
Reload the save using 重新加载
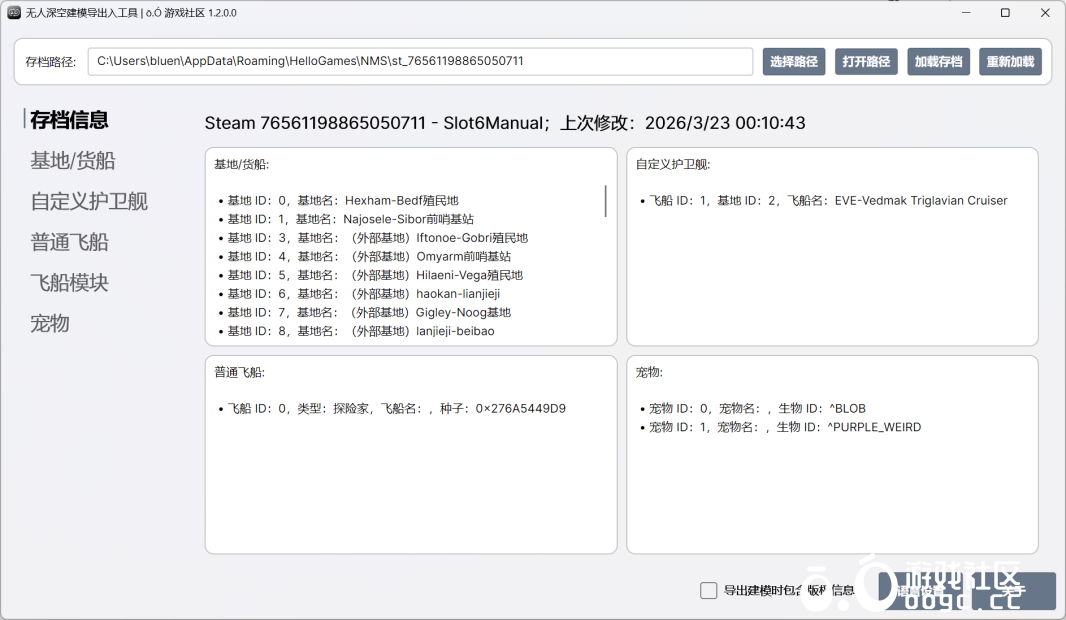1010,62
